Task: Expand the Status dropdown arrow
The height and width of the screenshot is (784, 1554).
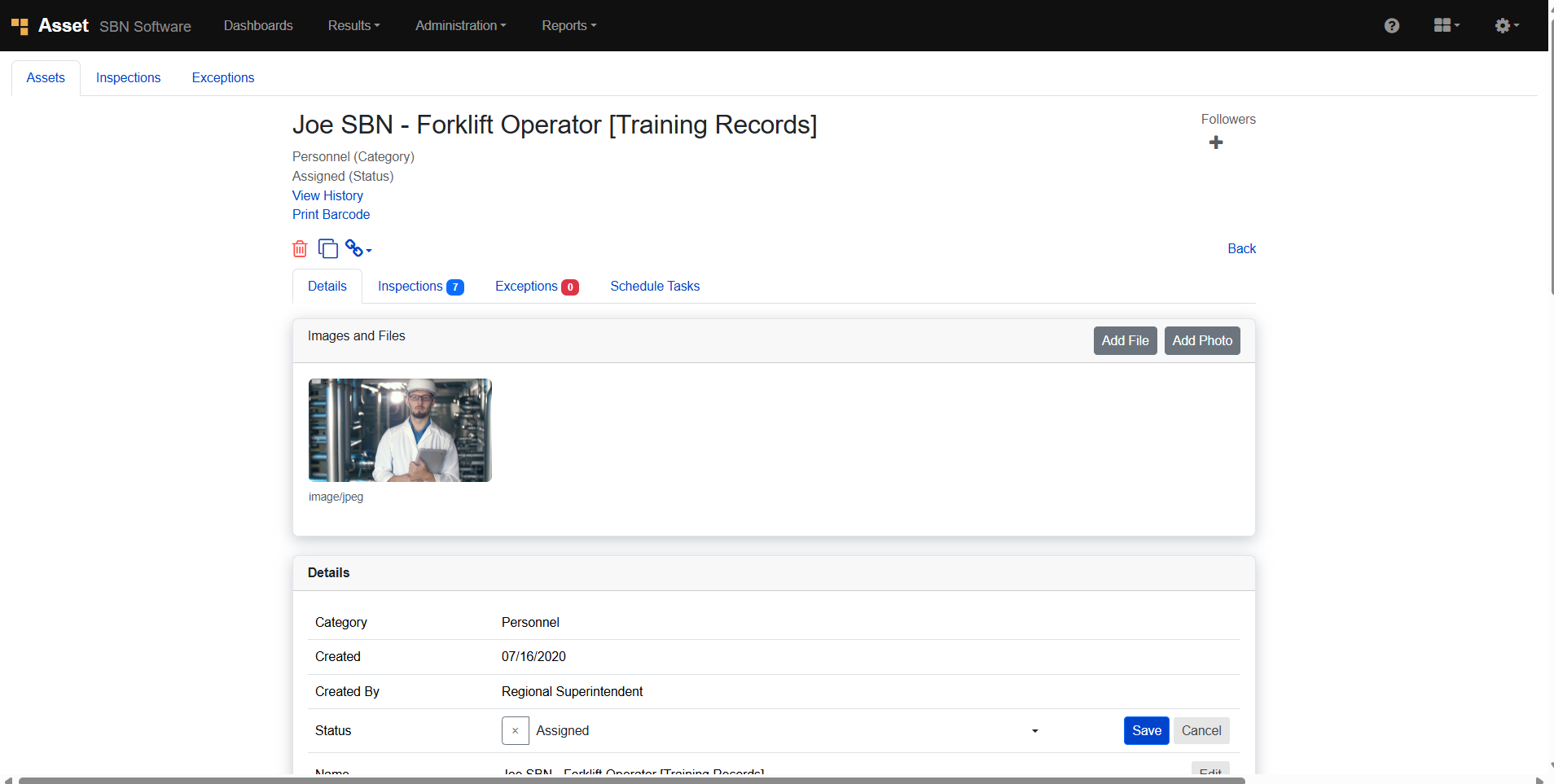Action: [1035, 731]
